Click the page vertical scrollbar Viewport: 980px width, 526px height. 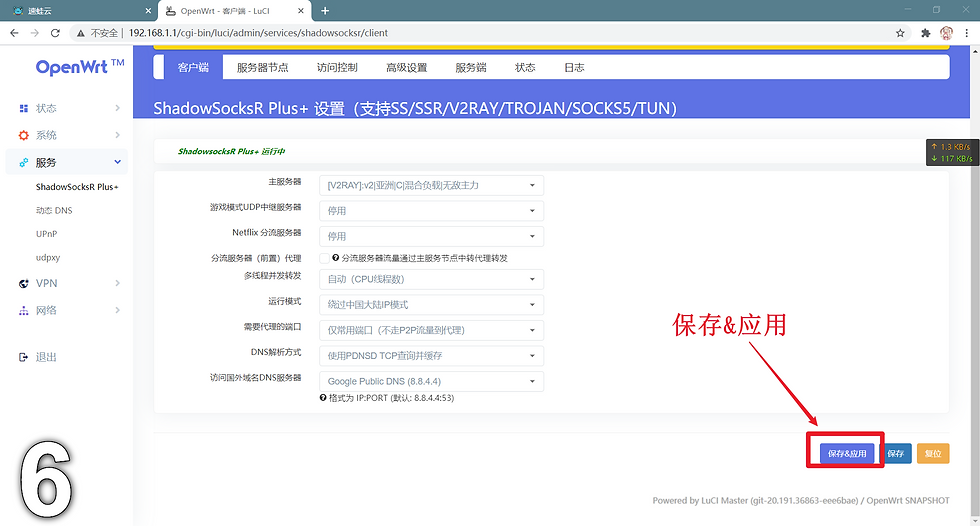click(975, 285)
